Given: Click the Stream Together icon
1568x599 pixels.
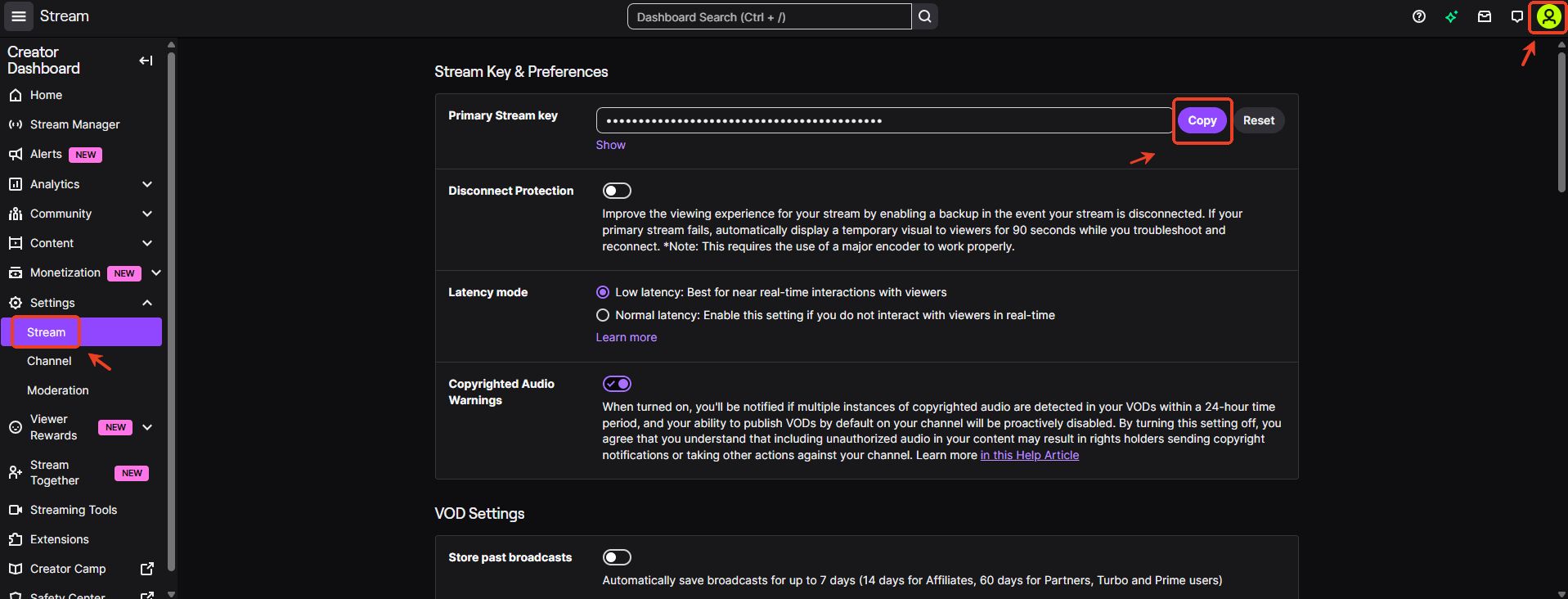Looking at the screenshot, I should point(15,472).
